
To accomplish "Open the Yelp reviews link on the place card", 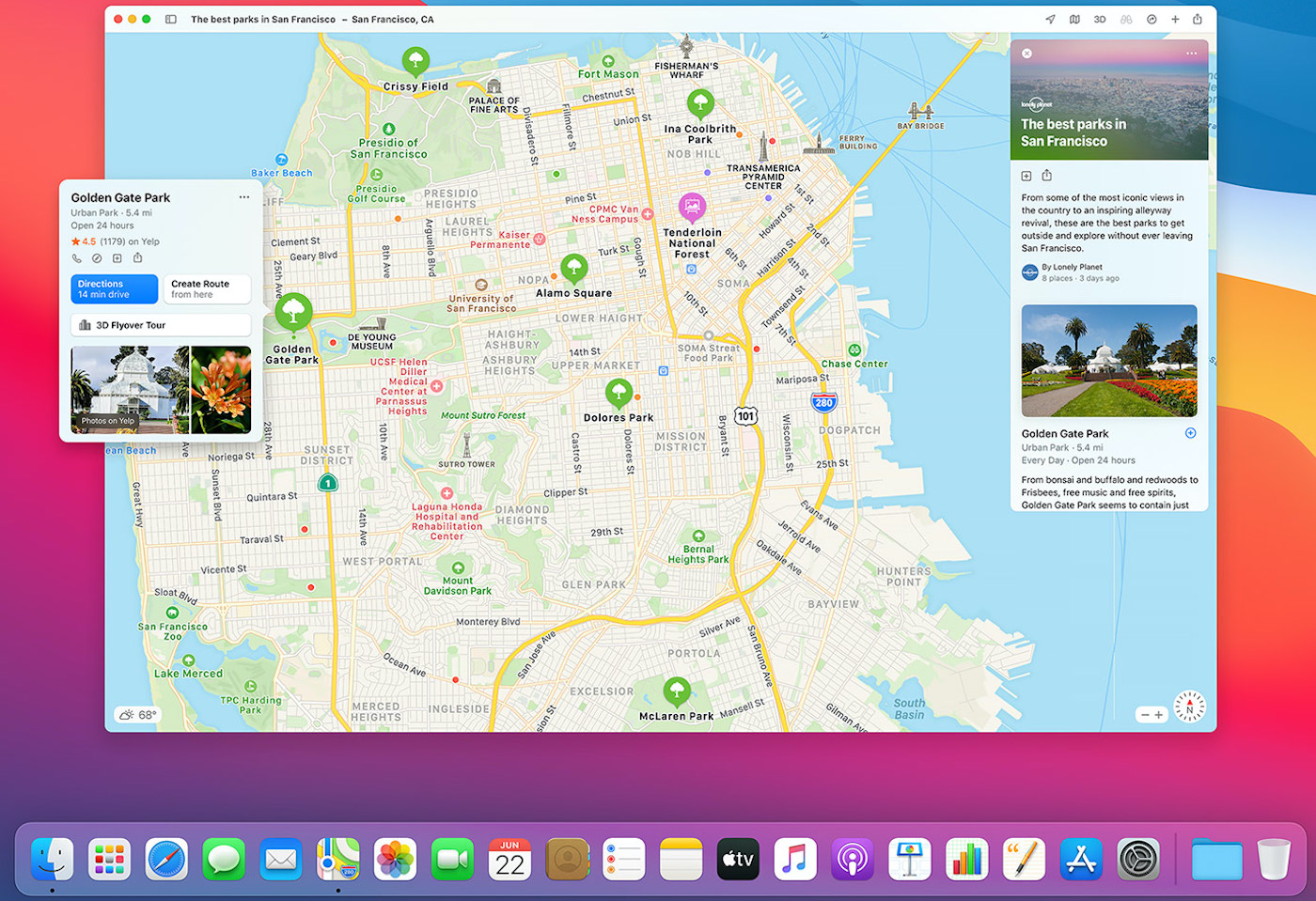I will coord(114,241).
